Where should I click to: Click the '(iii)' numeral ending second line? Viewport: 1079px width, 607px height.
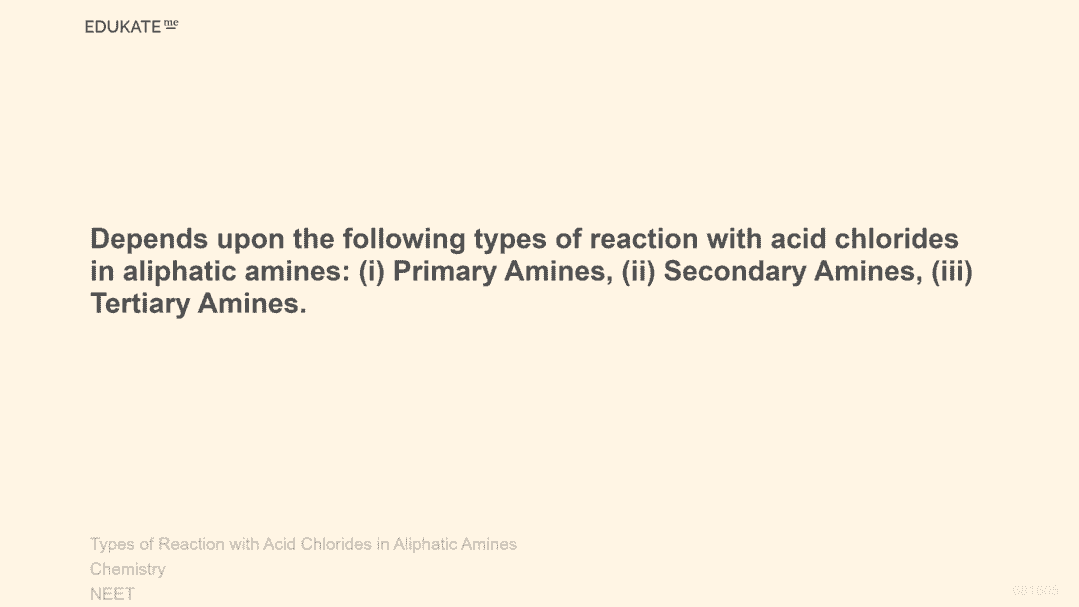951,272
